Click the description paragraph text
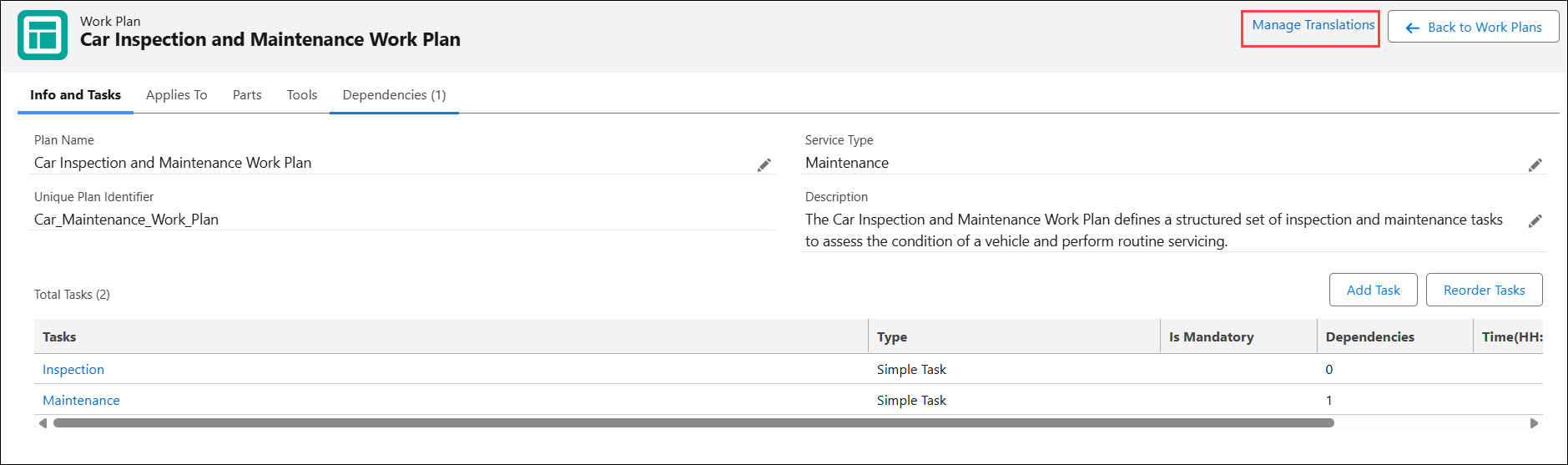Image resolution: width=1568 pixels, height=465 pixels. coord(1154,230)
